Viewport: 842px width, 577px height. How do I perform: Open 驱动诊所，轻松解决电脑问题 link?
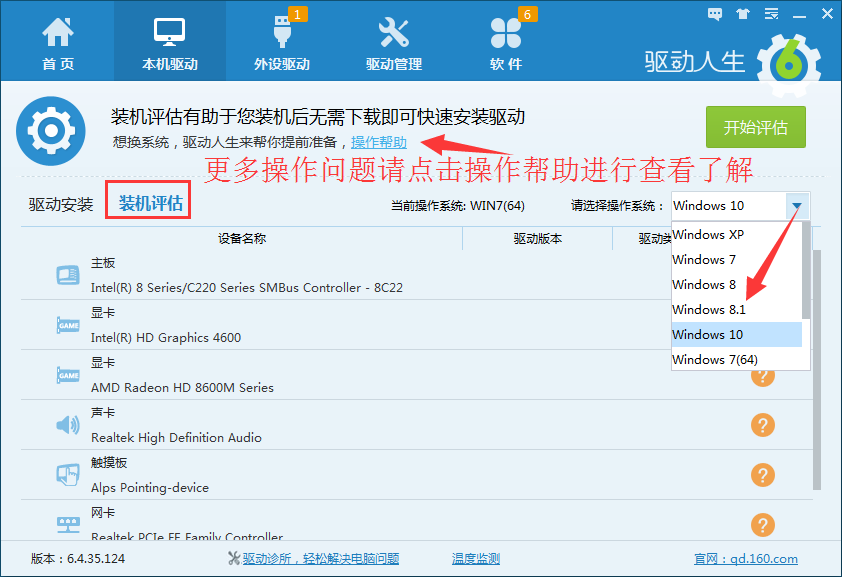pos(321,559)
